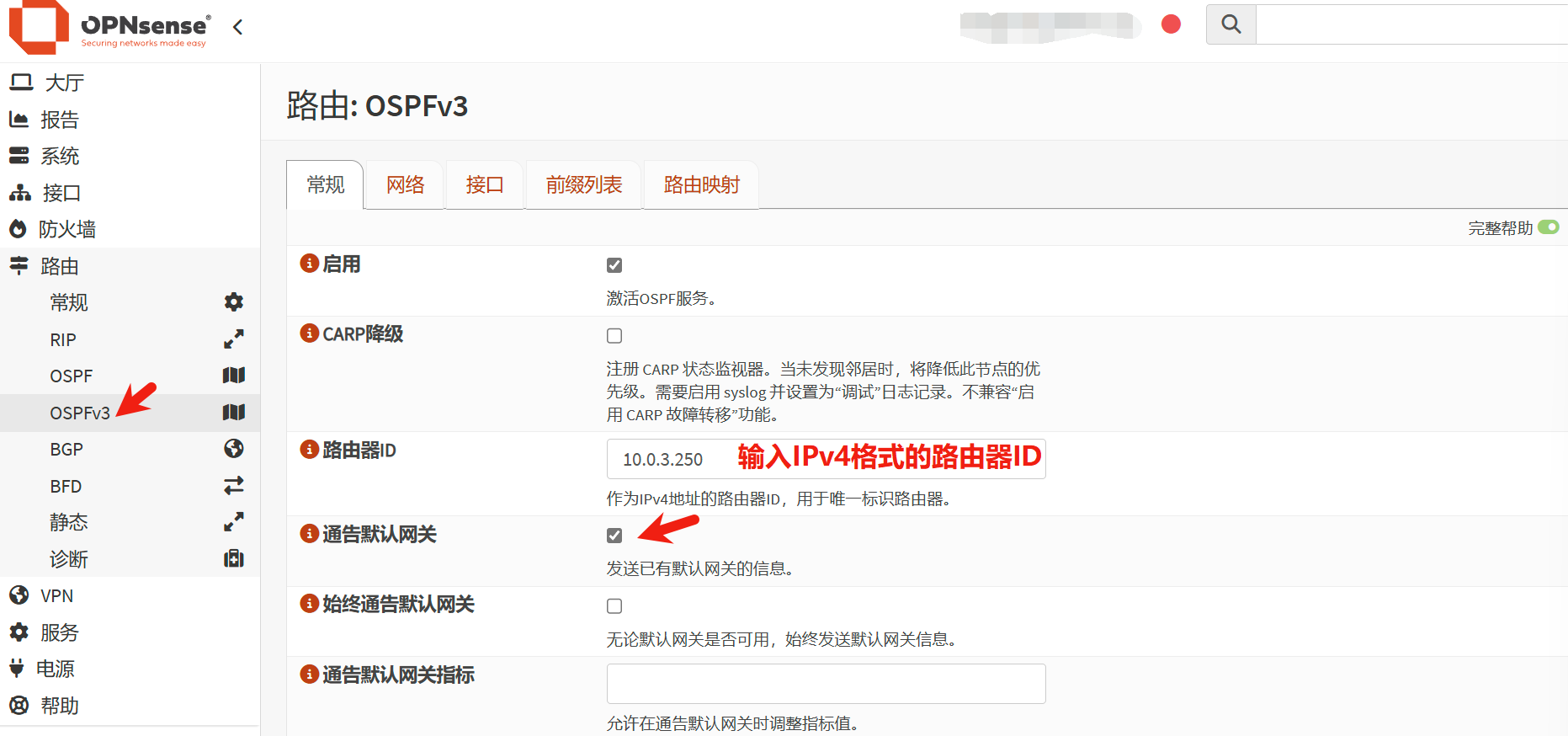Go to the 静态 routing page
The width and height of the screenshot is (1568, 736).
coord(68,523)
